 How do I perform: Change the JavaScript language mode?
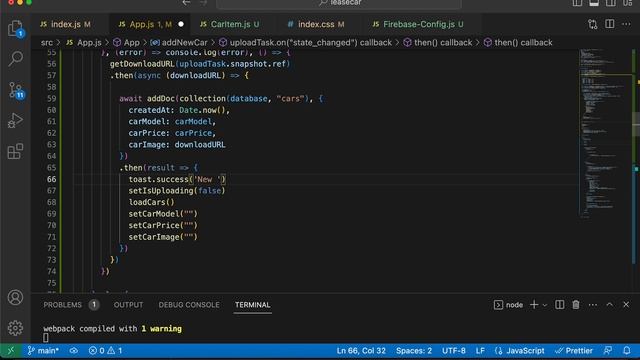point(520,351)
